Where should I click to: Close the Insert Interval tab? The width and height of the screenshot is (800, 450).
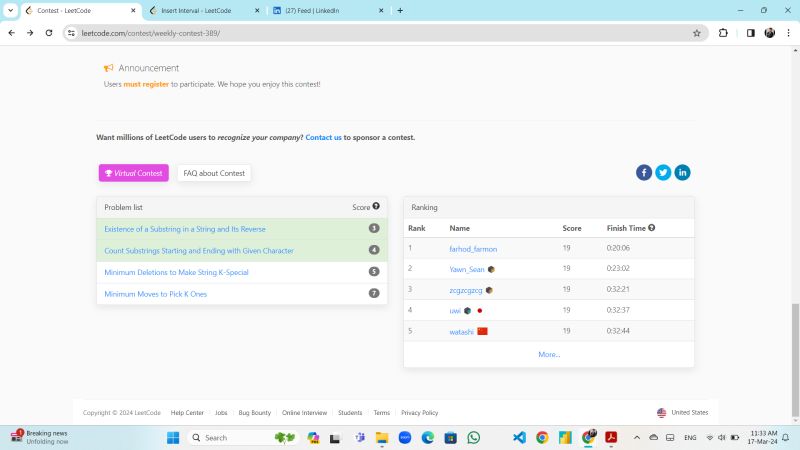coord(257,10)
